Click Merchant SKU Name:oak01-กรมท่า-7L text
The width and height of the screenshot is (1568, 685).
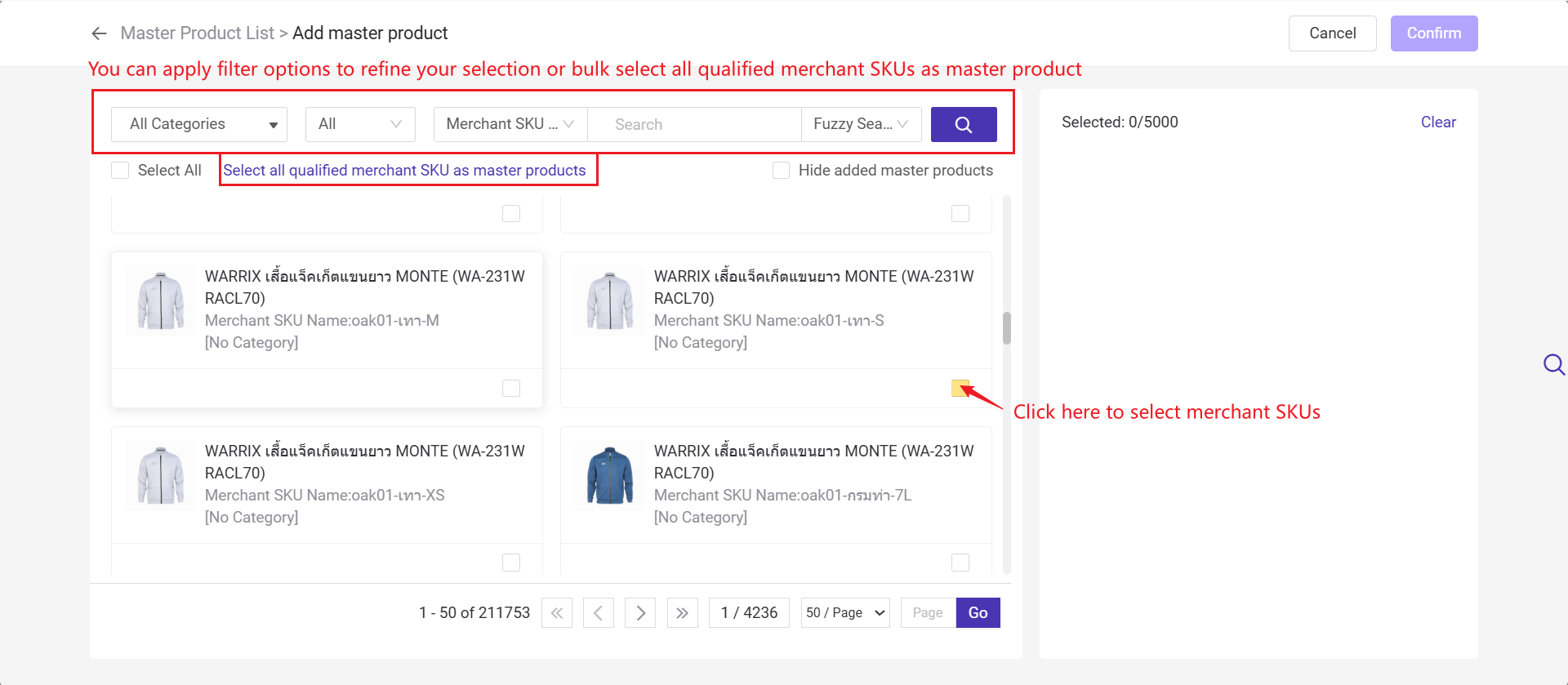[x=782, y=496]
